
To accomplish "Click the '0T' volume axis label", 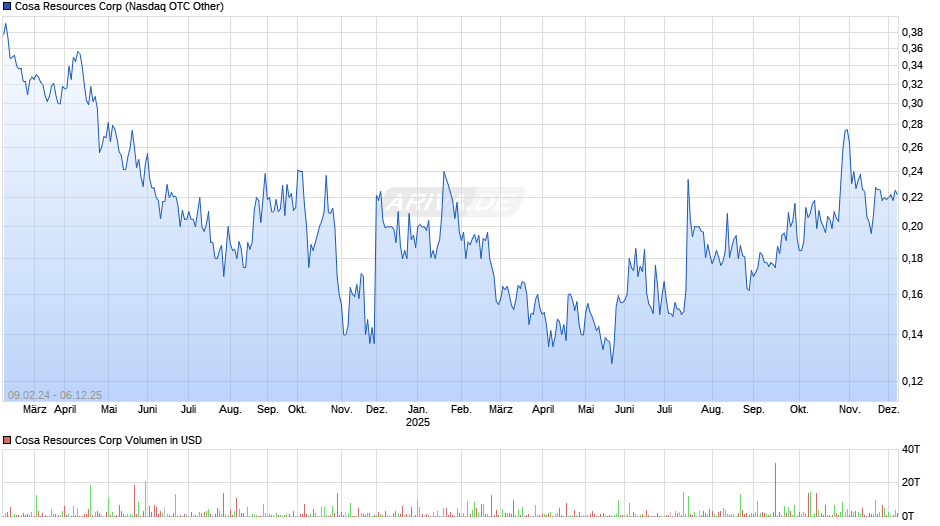I will pos(908,516).
